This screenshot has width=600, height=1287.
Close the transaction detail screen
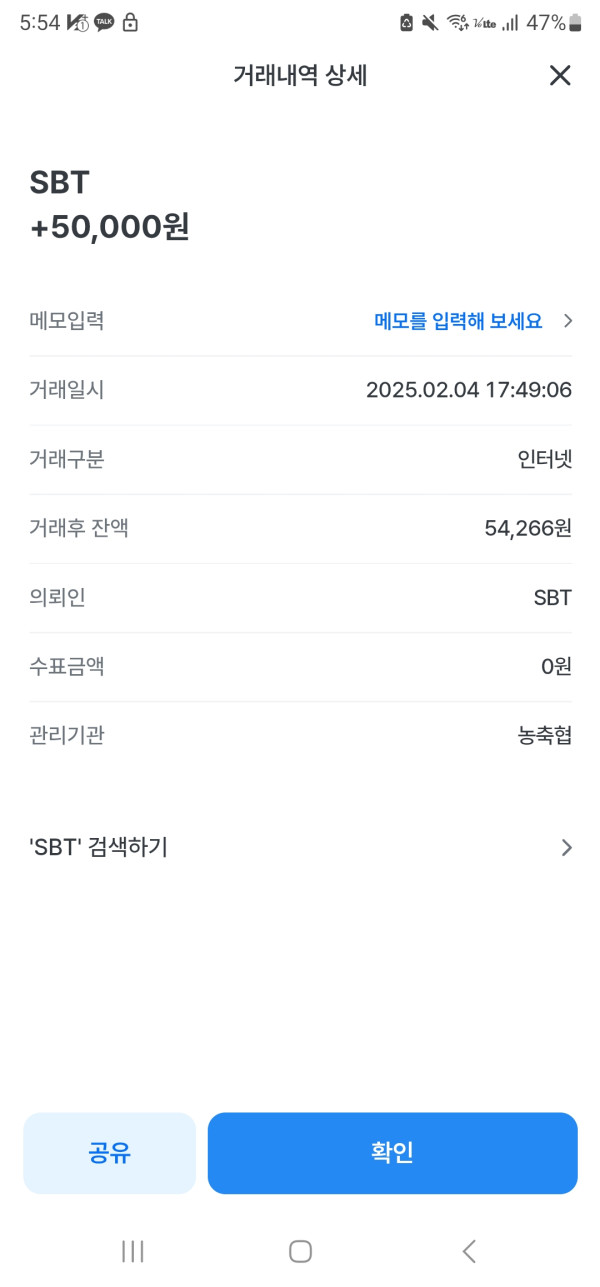[x=560, y=75]
